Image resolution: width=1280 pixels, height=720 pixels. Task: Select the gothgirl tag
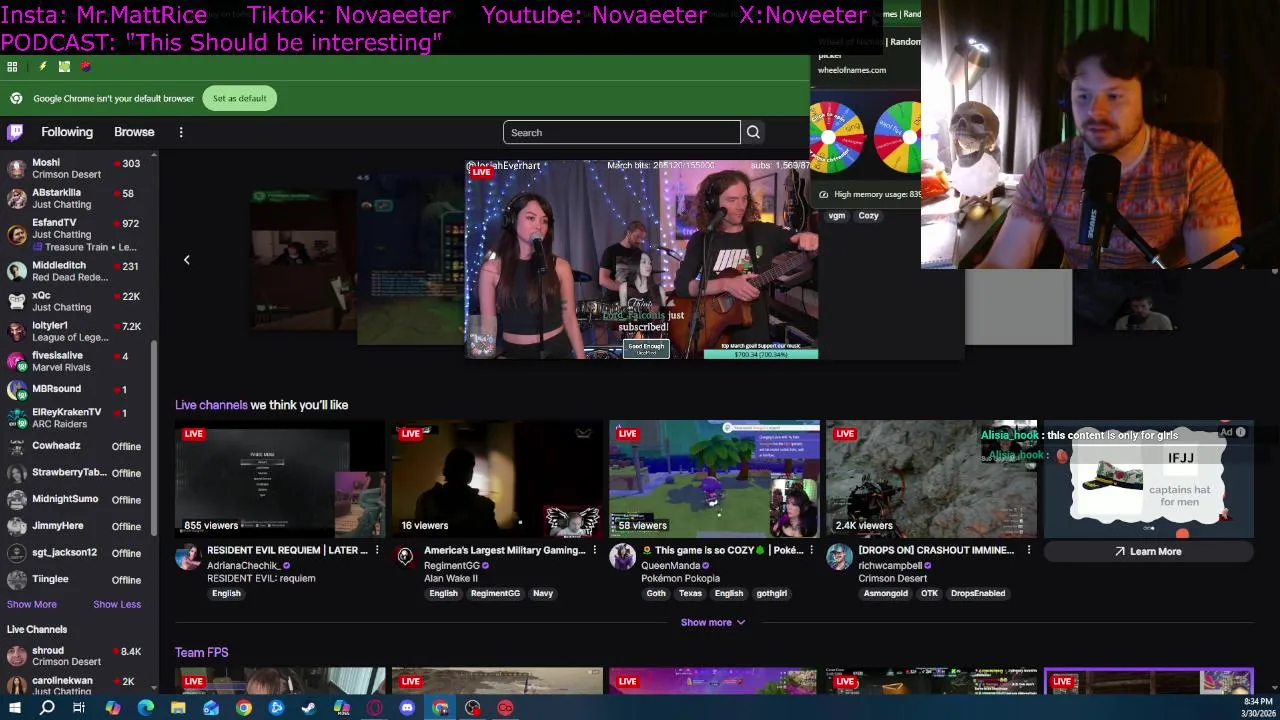point(772,593)
